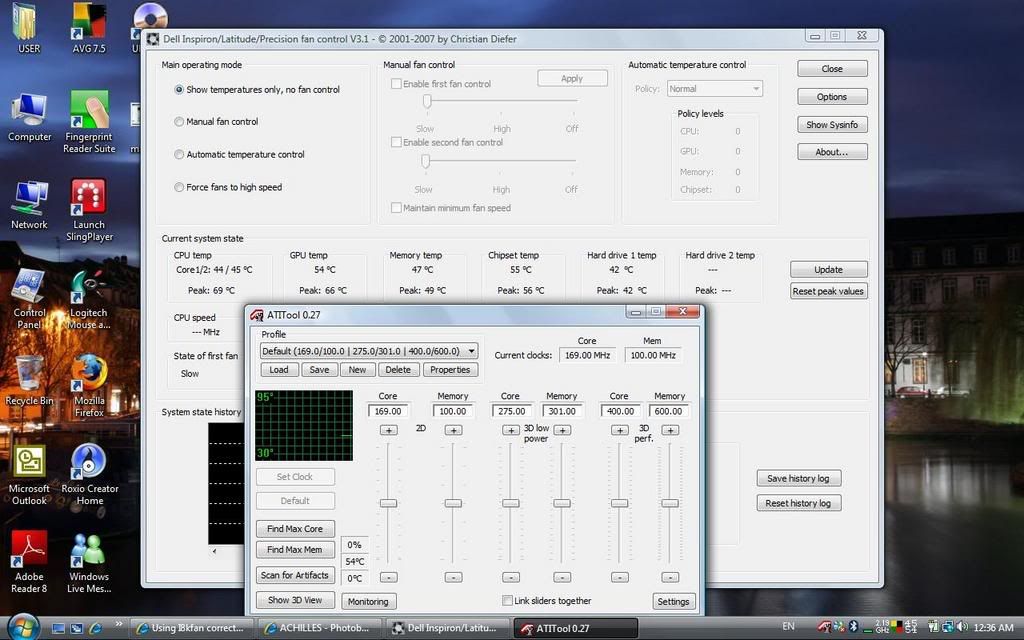
Task: Launch Mozilla Firefox from the desktop
Action: [89, 387]
